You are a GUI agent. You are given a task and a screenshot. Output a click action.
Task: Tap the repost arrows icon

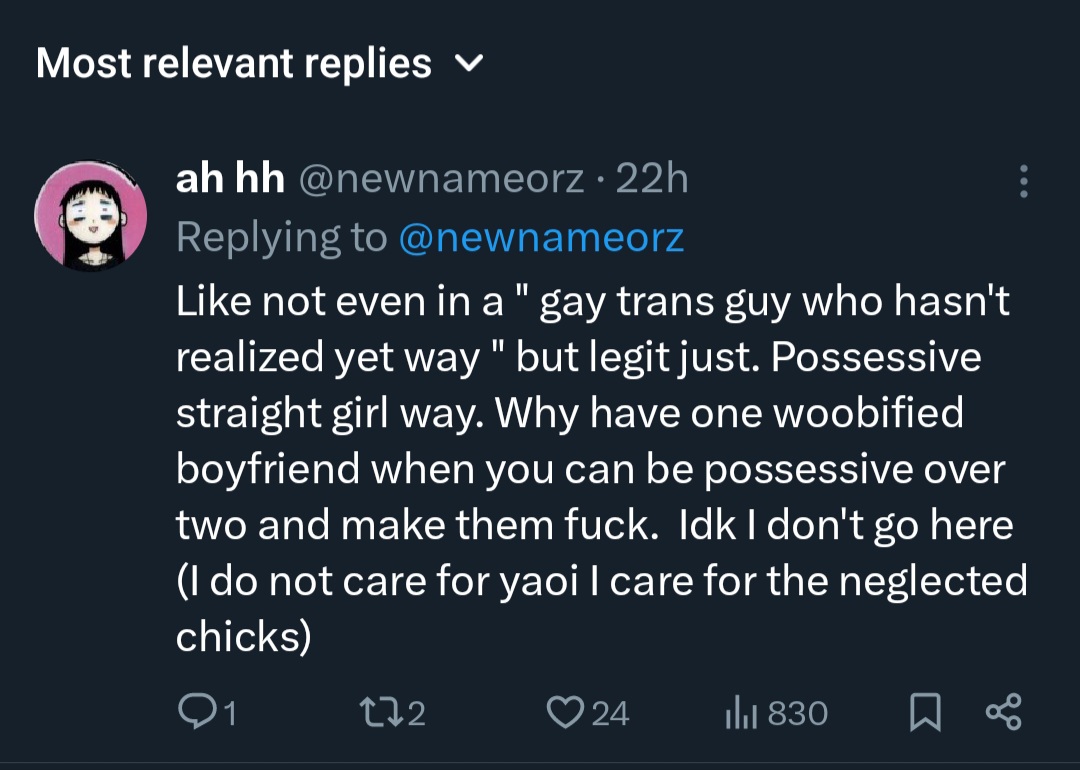click(379, 712)
